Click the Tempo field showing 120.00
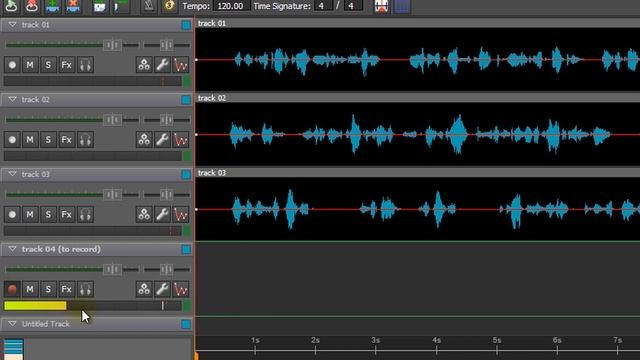Viewport: 640px width, 360px height. pos(231,6)
